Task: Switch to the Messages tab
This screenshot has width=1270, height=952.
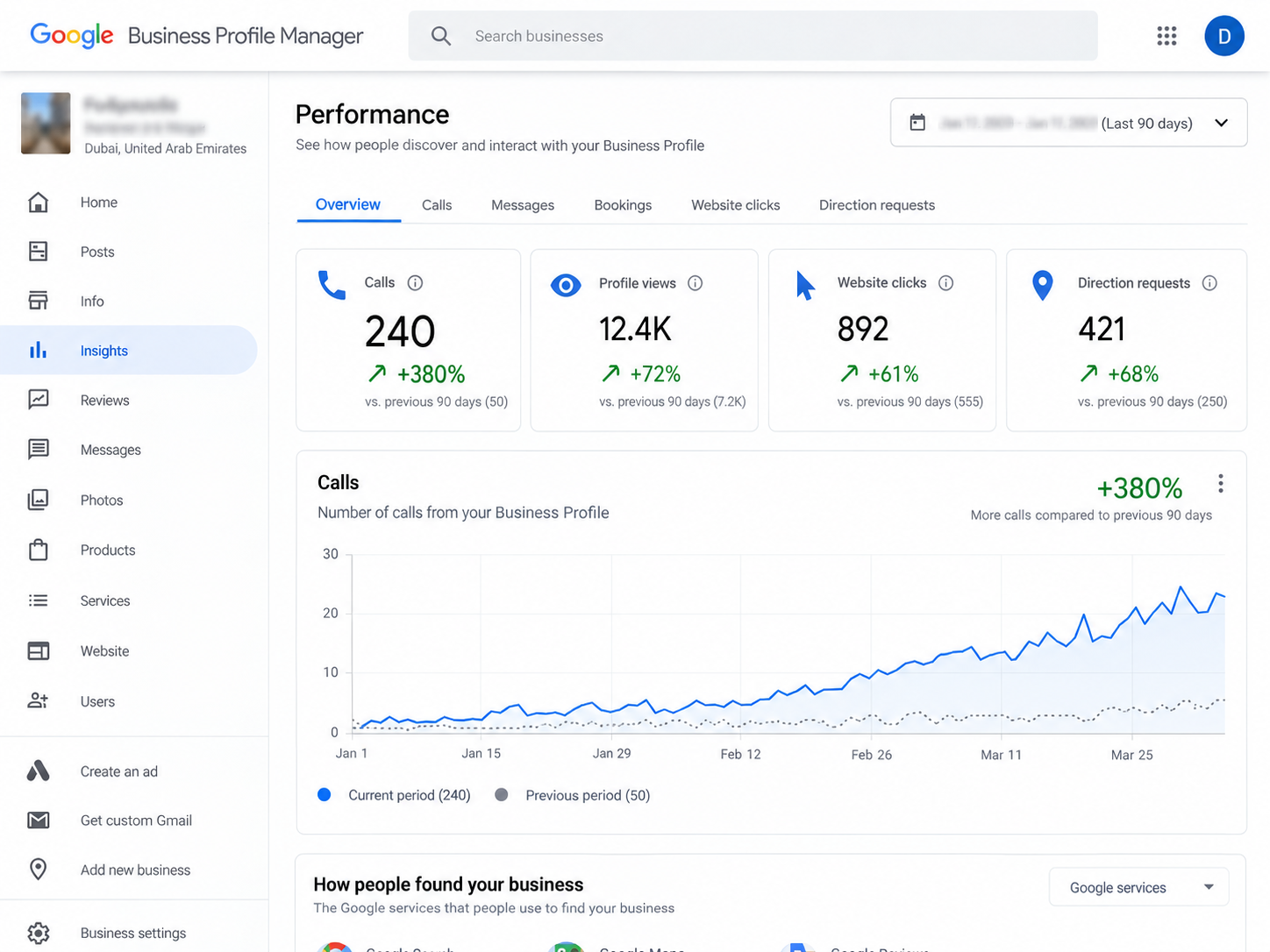Action: click(x=523, y=205)
